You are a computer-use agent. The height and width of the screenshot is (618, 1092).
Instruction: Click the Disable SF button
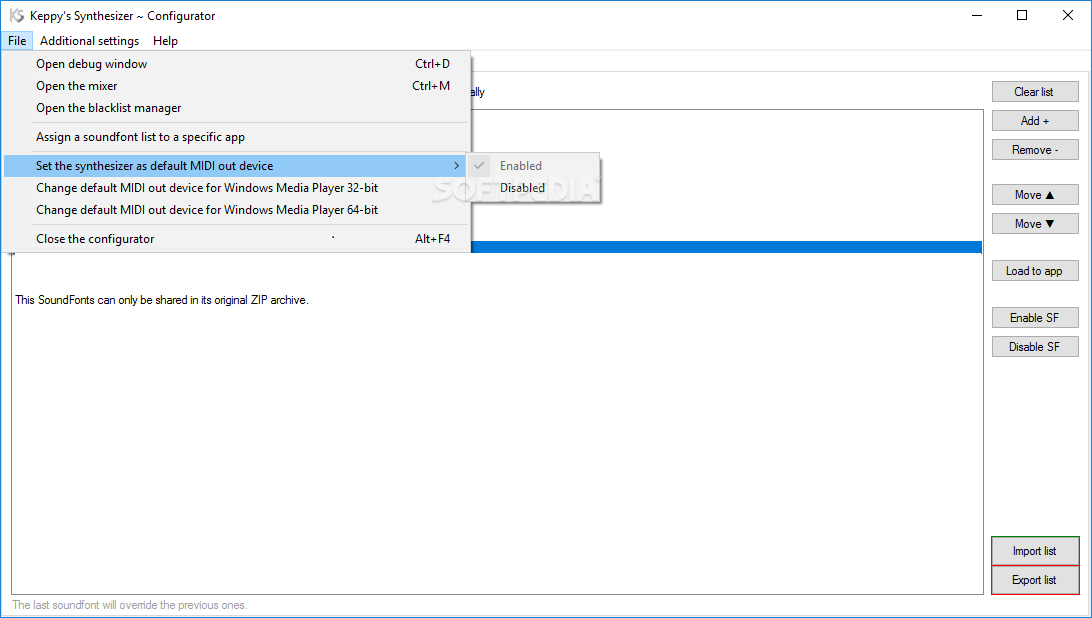coord(1035,347)
